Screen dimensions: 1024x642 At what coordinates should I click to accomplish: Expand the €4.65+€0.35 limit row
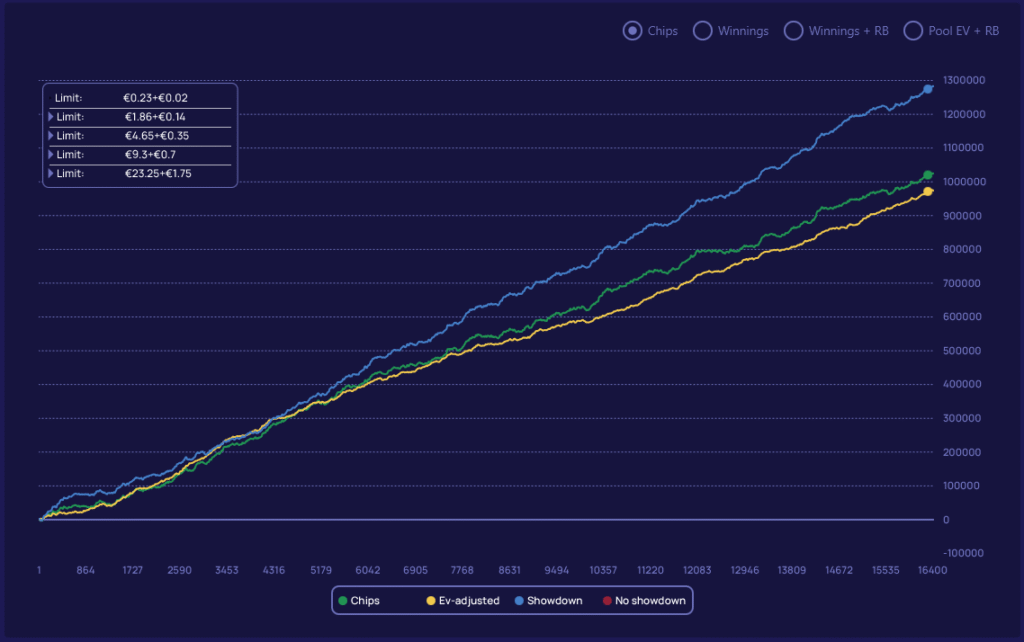click(51, 136)
